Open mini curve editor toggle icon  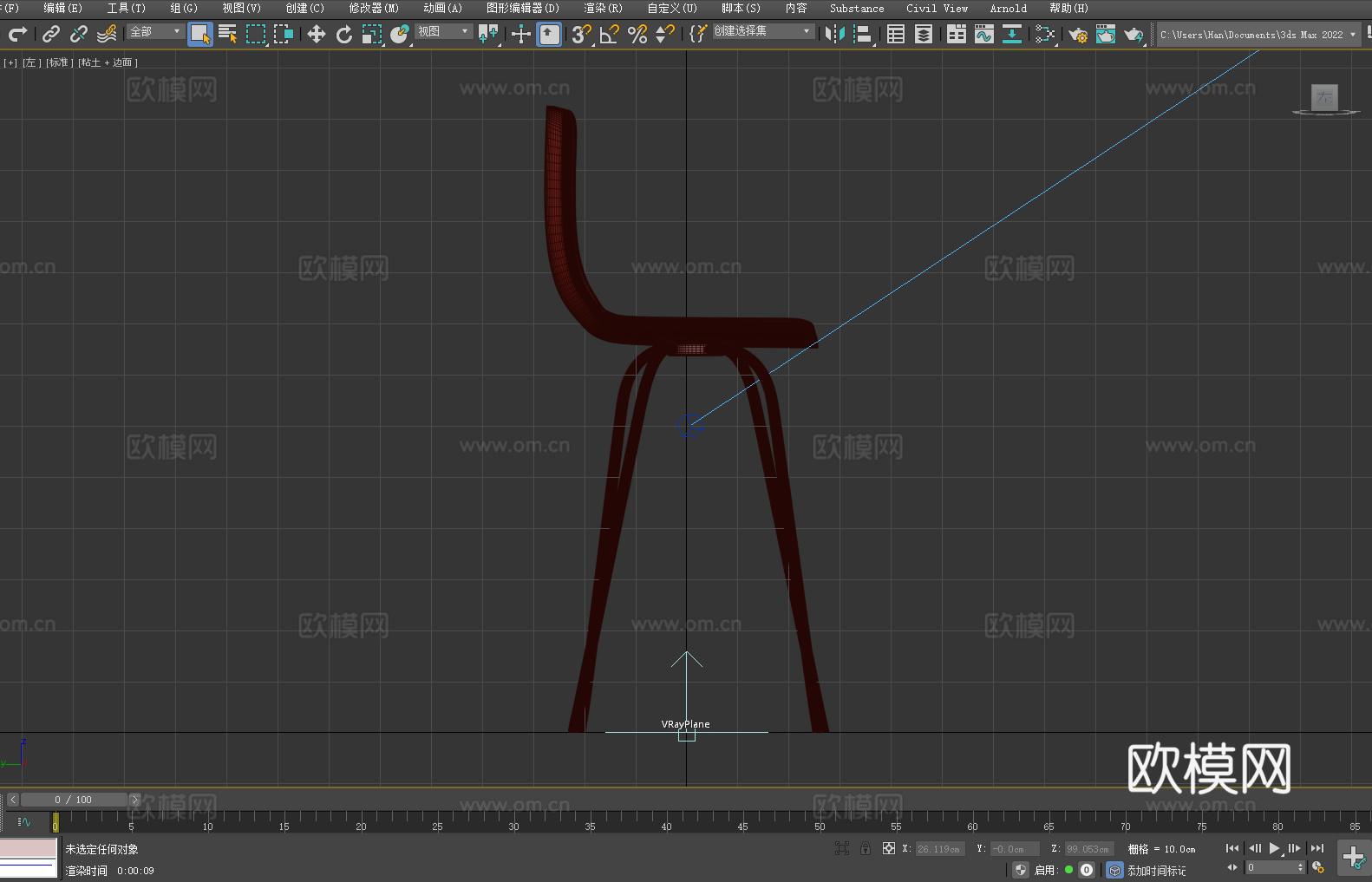(x=24, y=821)
